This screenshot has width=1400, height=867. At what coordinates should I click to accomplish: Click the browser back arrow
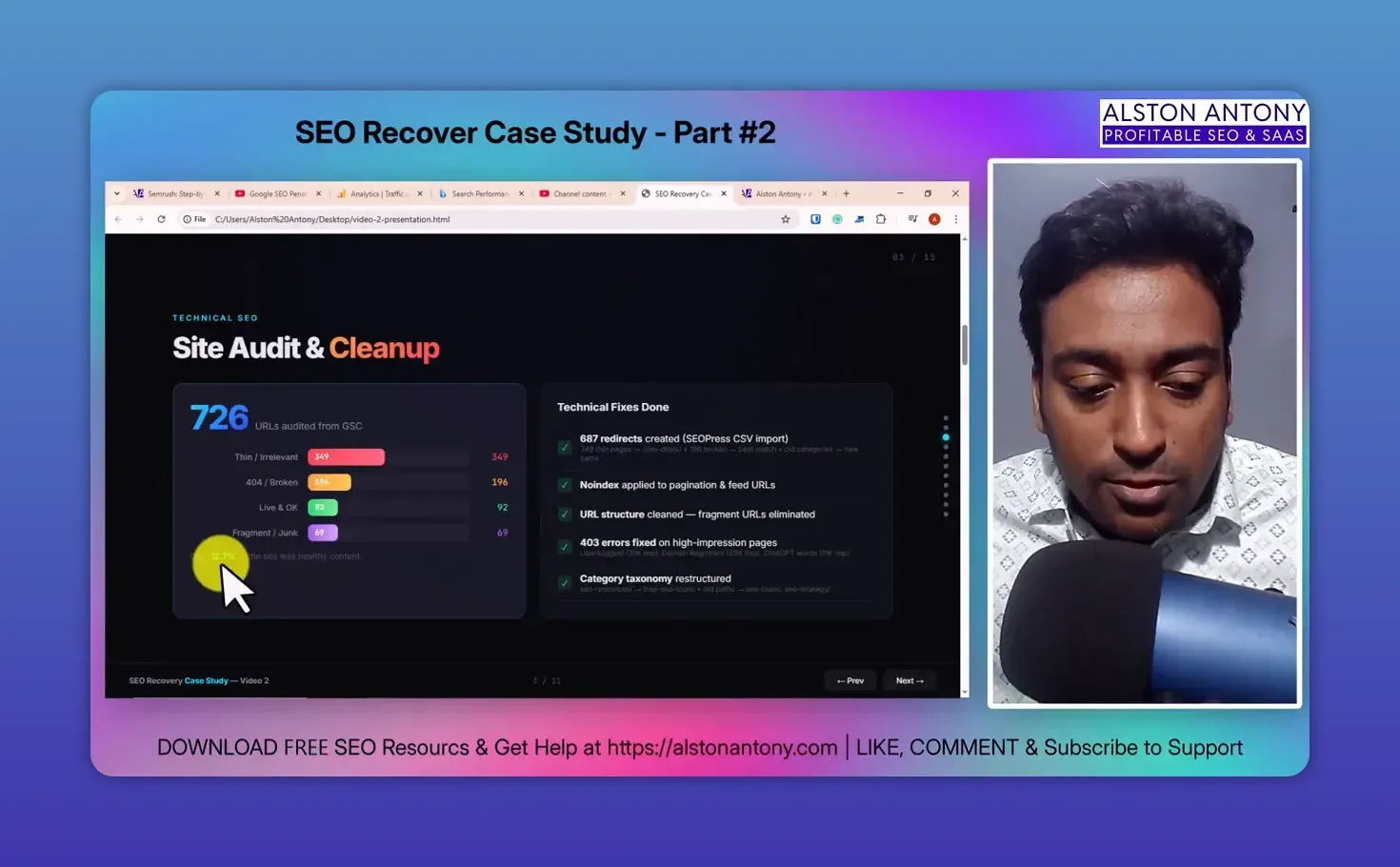pos(118,219)
